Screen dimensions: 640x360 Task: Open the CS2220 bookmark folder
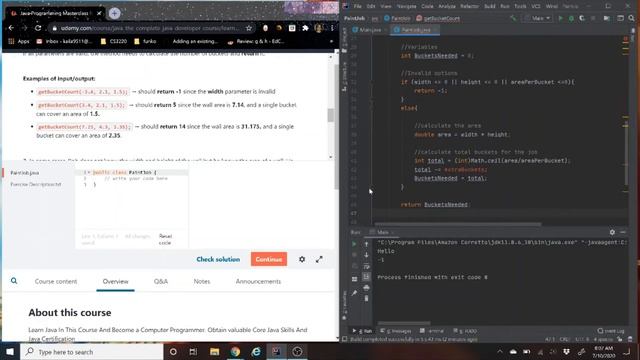click(114, 41)
